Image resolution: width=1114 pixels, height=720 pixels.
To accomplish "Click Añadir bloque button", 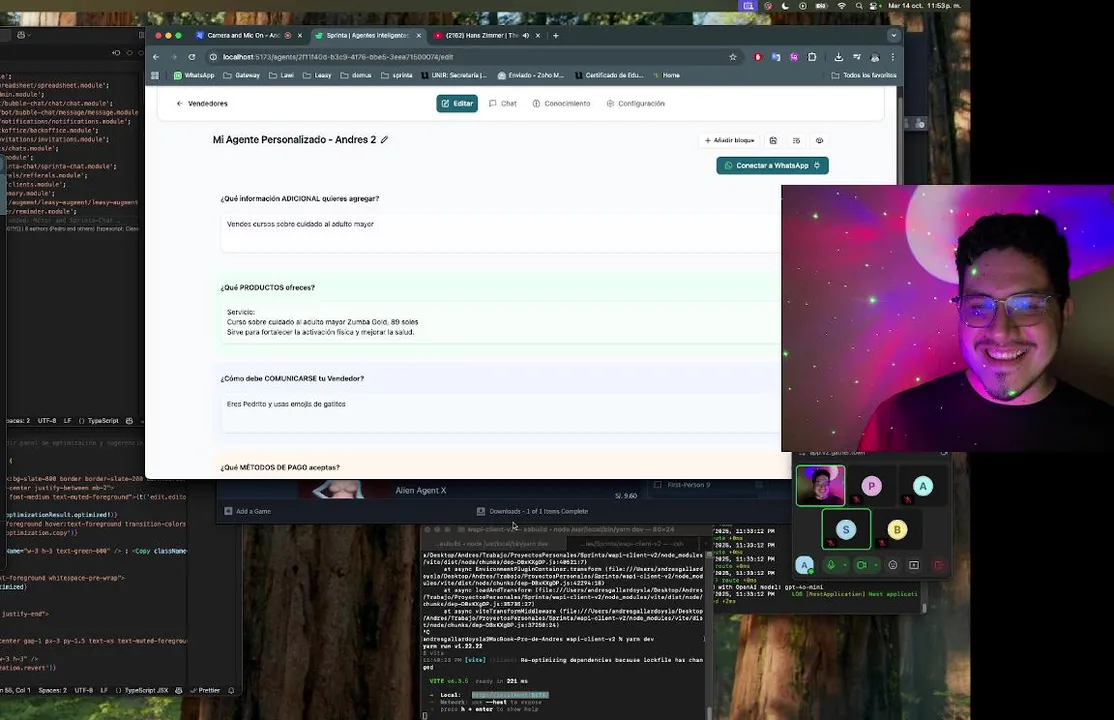I will [729, 141].
